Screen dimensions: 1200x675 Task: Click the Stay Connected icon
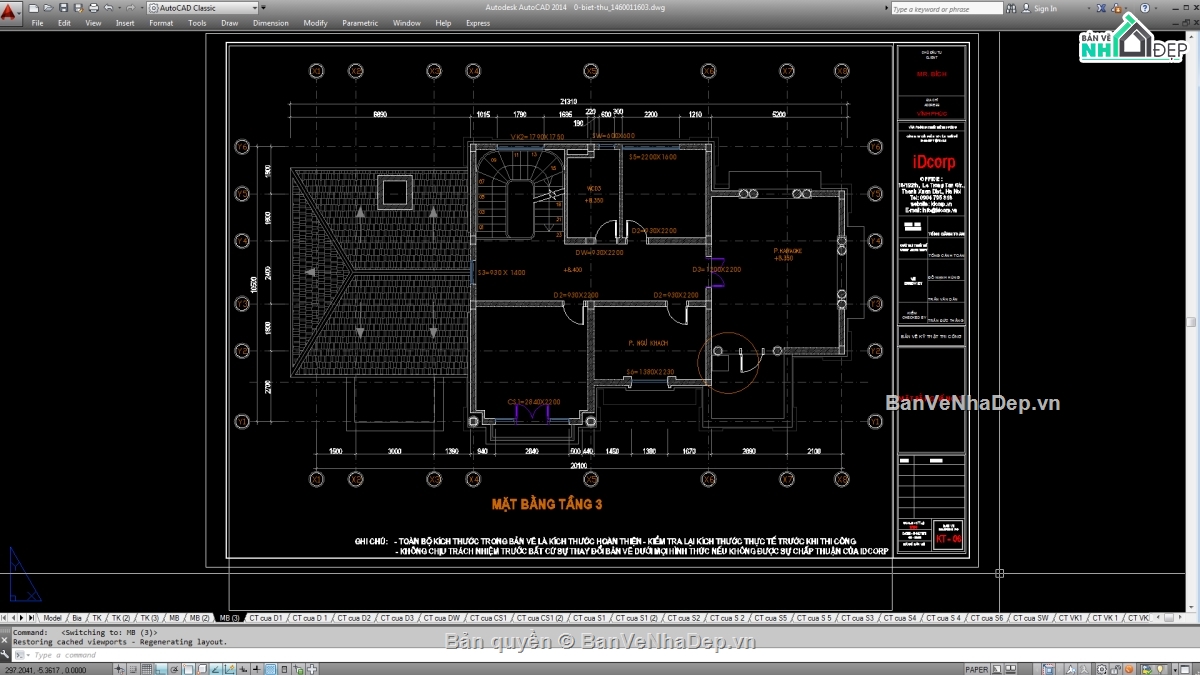point(1116,8)
